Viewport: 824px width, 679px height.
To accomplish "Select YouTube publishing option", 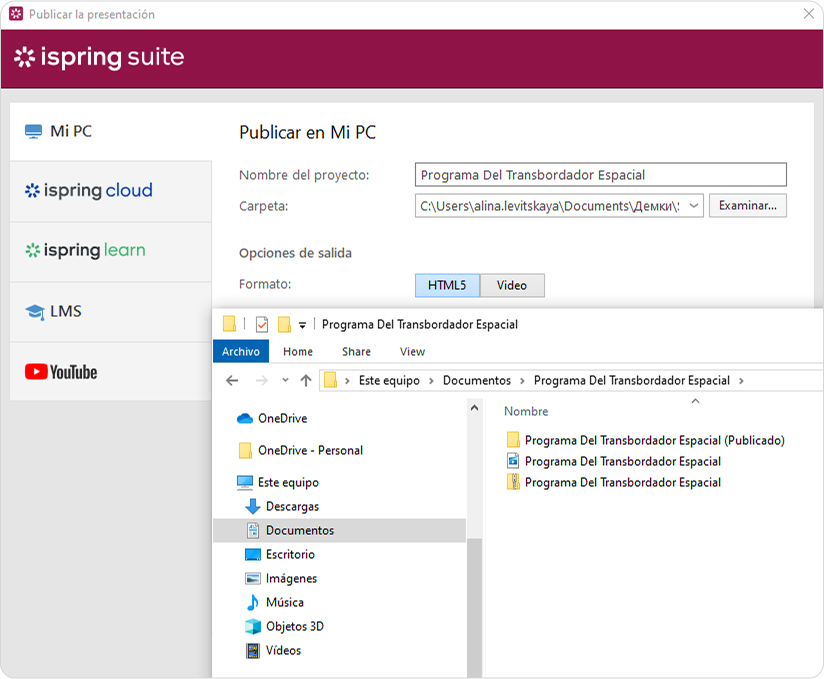I will click(x=111, y=372).
